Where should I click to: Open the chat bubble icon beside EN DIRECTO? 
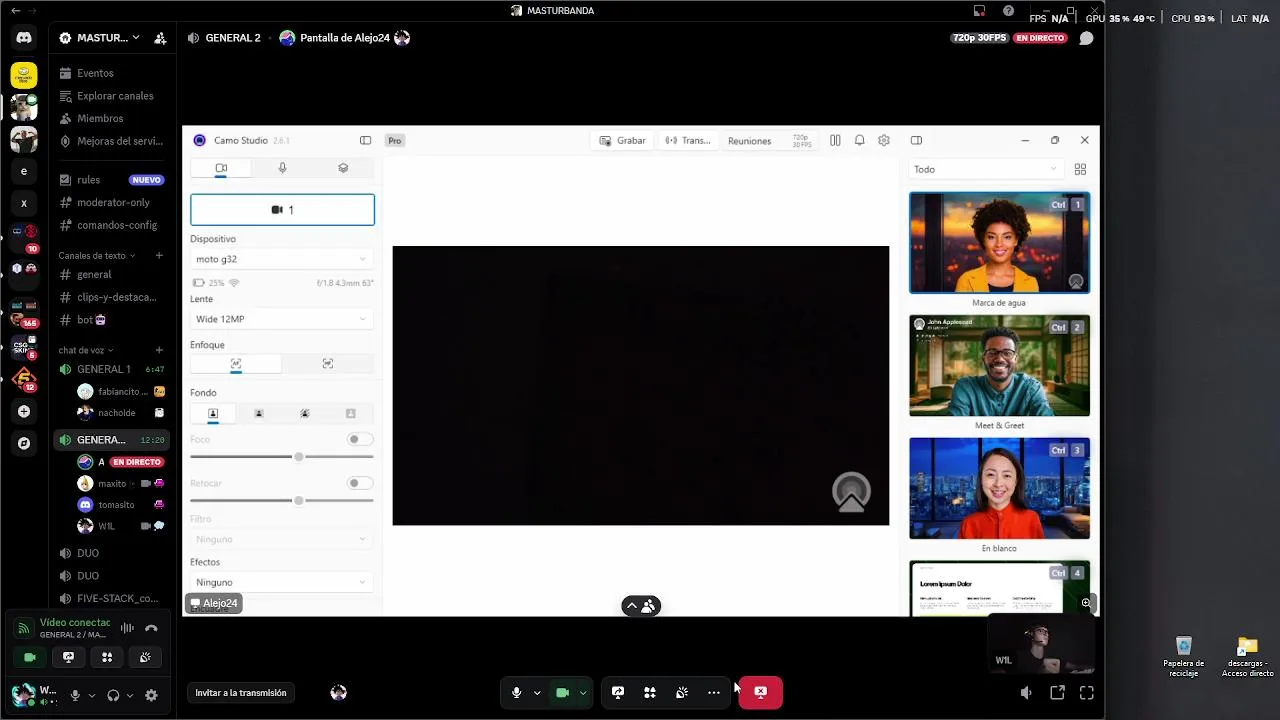[1086, 38]
